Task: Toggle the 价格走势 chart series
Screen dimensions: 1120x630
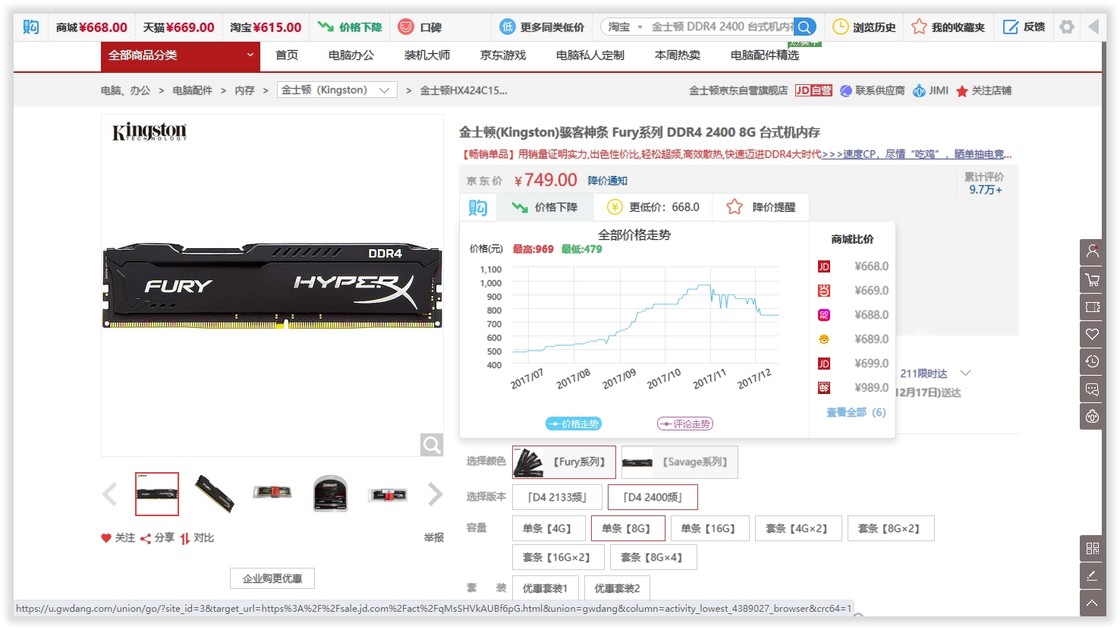Action: (x=574, y=424)
